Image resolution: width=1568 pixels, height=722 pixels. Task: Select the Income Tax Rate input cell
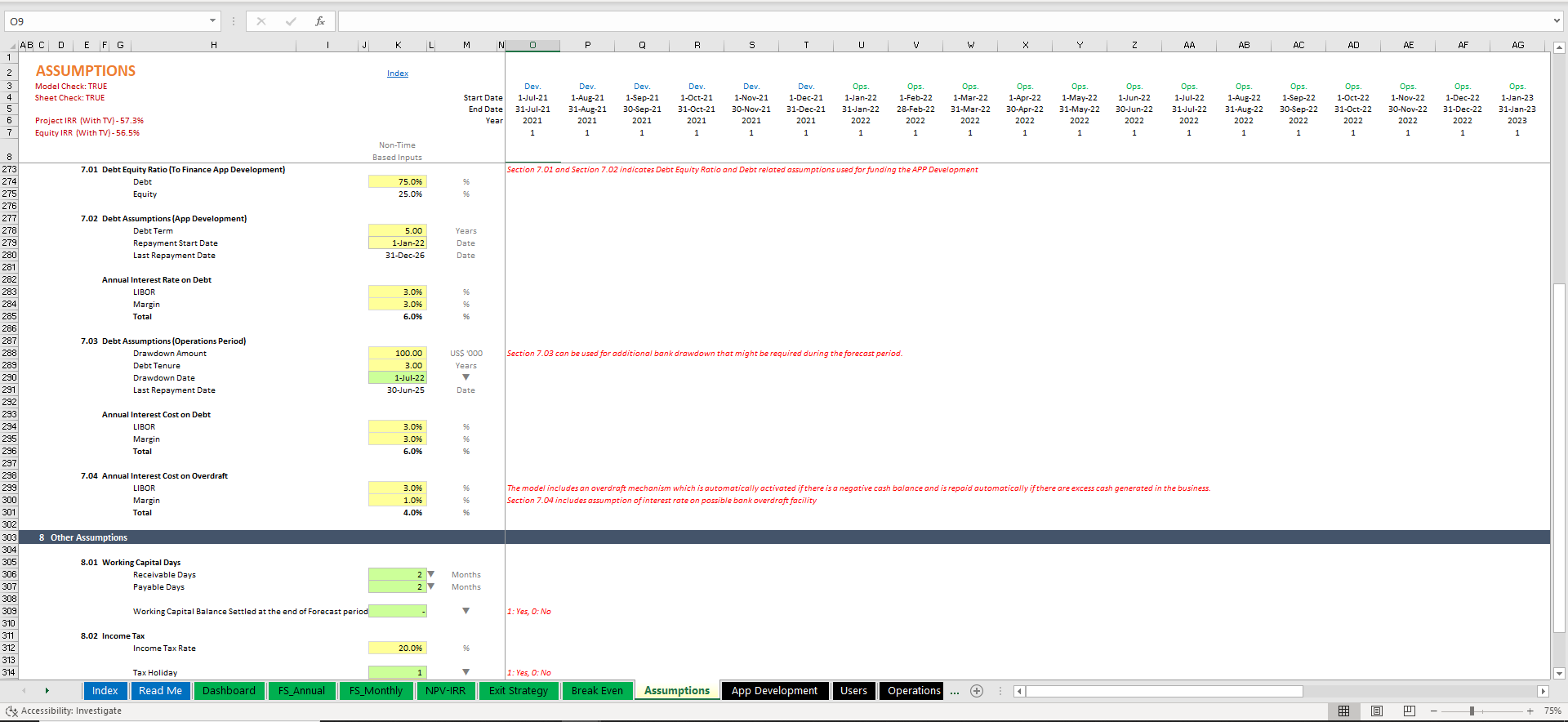click(398, 648)
